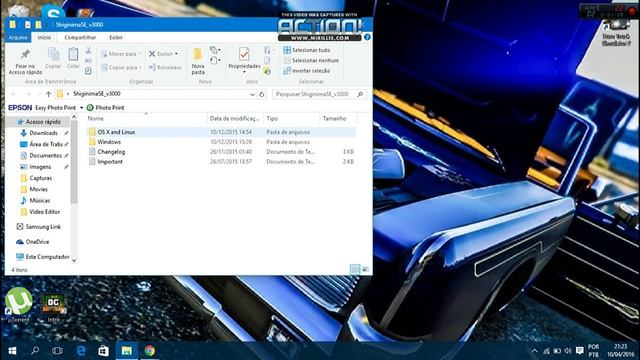Open Action Center notifications icon
The image size is (640, 360).
pos(580,351)
